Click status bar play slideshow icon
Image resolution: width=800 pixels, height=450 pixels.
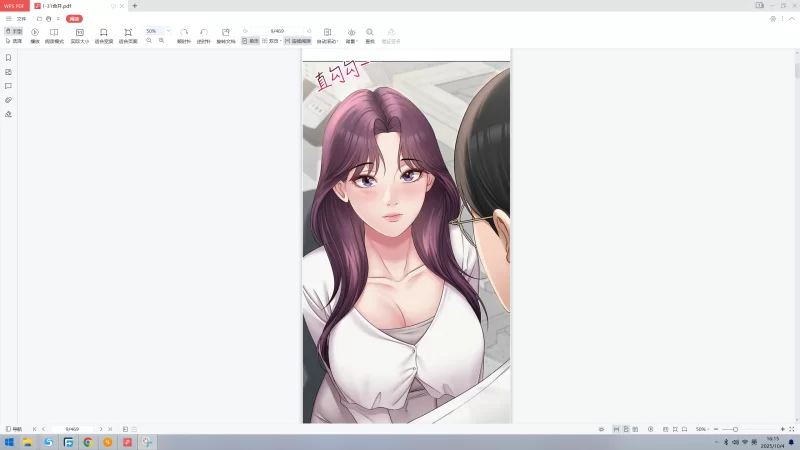(x=651, y=429)
